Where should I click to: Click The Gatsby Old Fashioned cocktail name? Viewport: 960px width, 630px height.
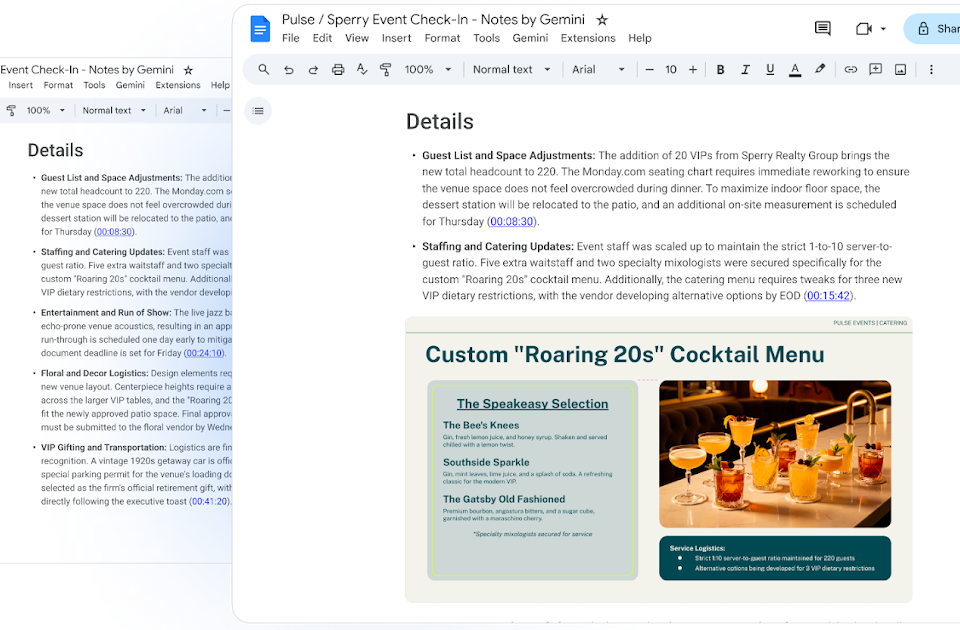(504, 499)
